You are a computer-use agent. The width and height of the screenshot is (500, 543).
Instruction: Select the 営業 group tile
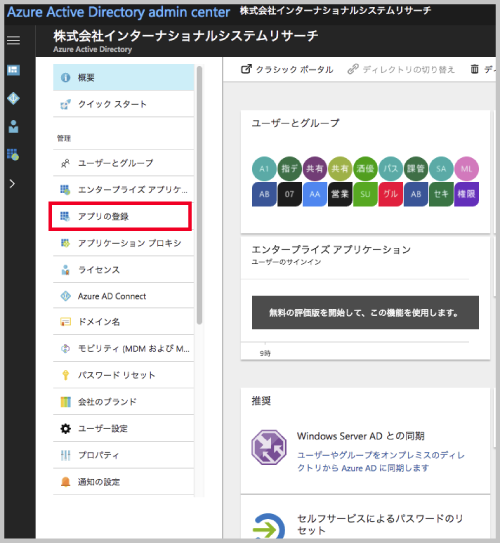coord(340,194)
